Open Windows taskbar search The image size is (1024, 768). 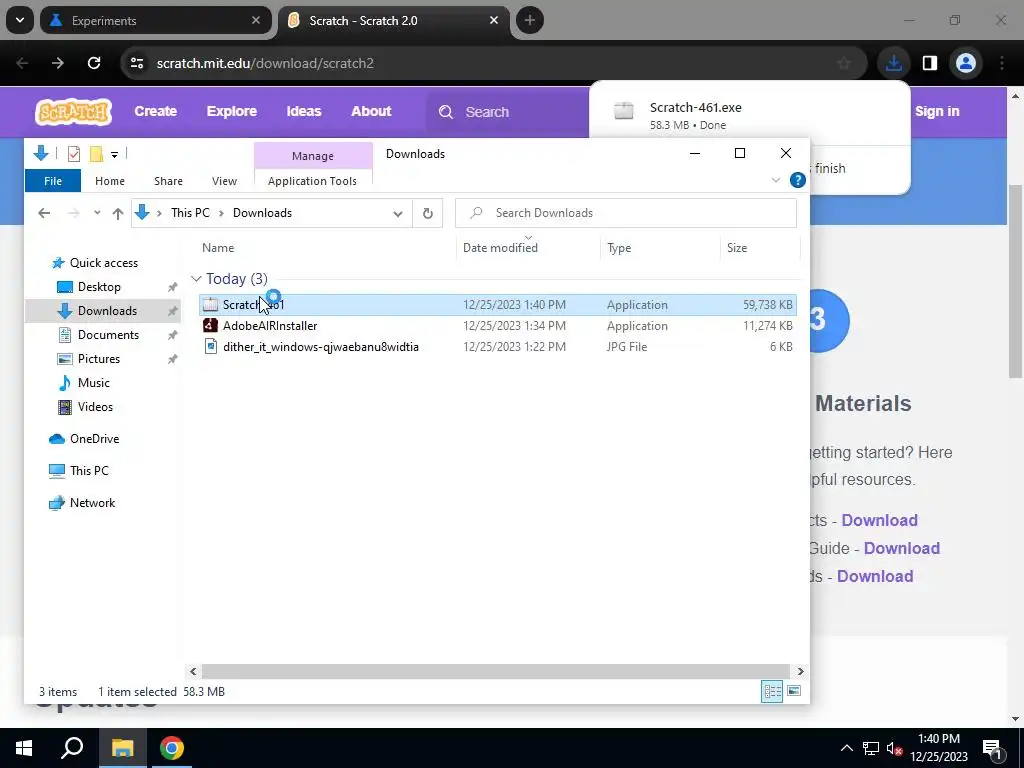tap(72, 748)
